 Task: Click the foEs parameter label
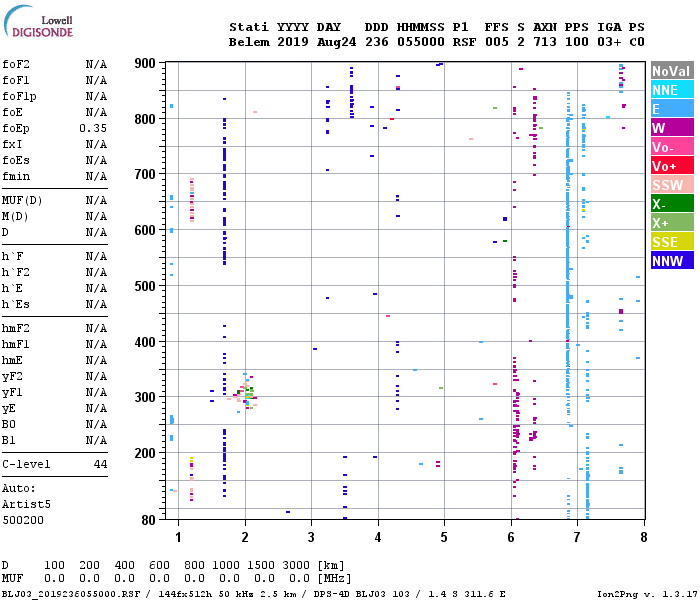coord(16,161)
